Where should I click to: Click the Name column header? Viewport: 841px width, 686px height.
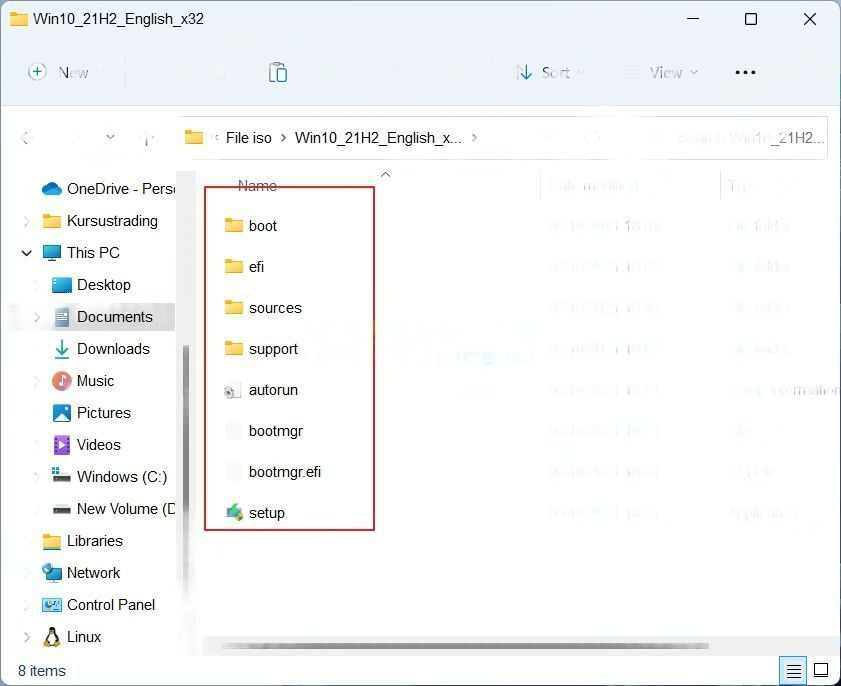(x=257, y=186)
